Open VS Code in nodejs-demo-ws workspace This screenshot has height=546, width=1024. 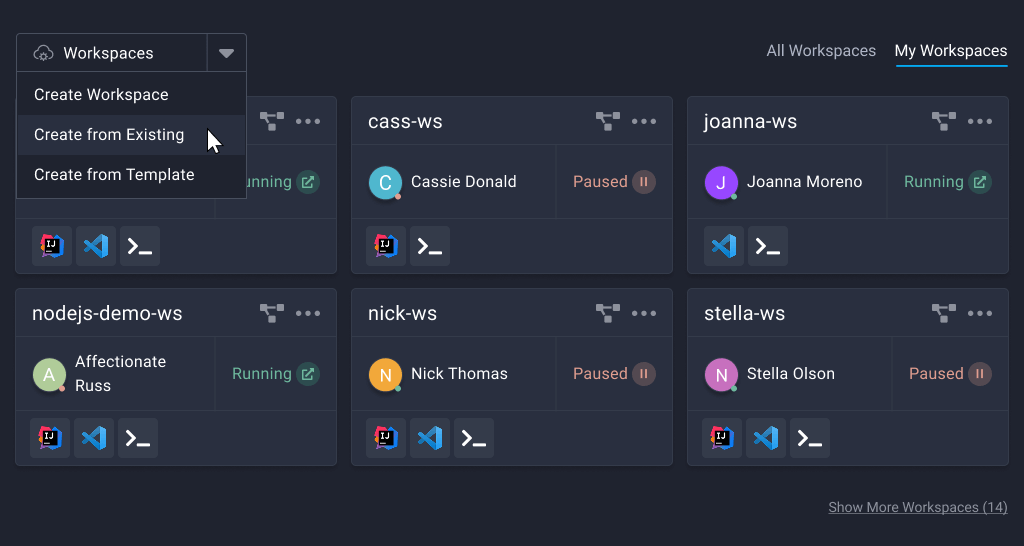pyautogui.click(x=94, y=438)
